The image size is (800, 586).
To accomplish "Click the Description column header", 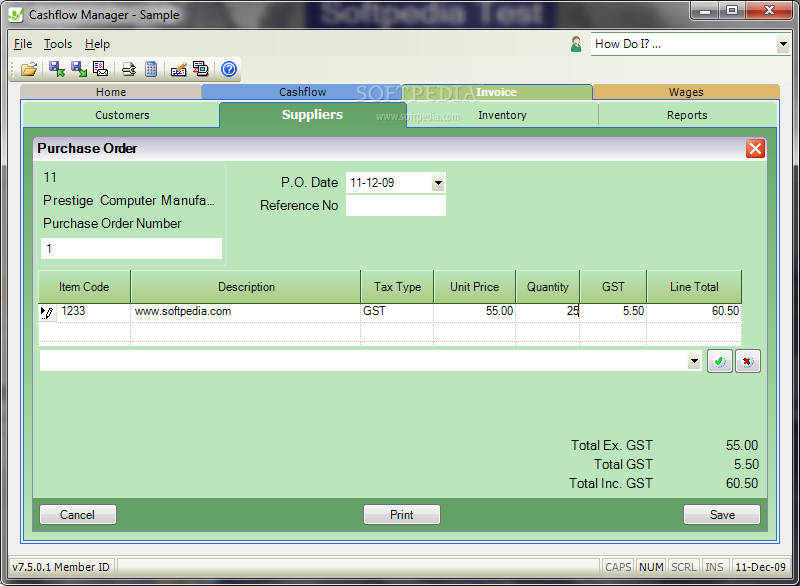I will coord(246,287).
